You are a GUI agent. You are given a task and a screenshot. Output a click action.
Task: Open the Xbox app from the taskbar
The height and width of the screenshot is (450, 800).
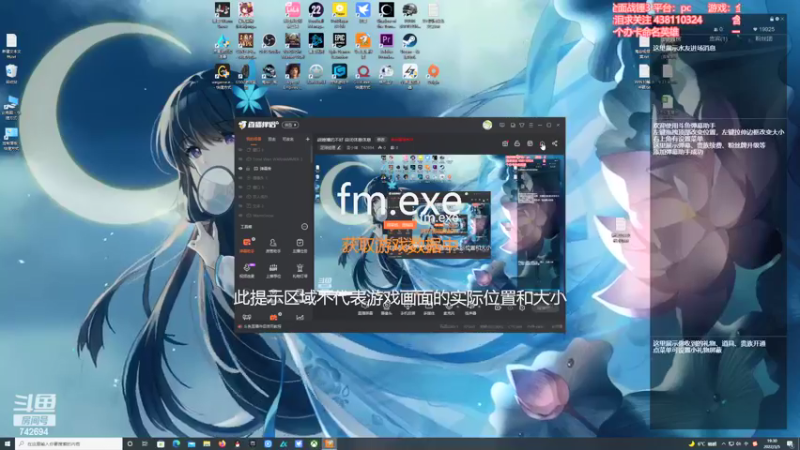click(314, 444)
